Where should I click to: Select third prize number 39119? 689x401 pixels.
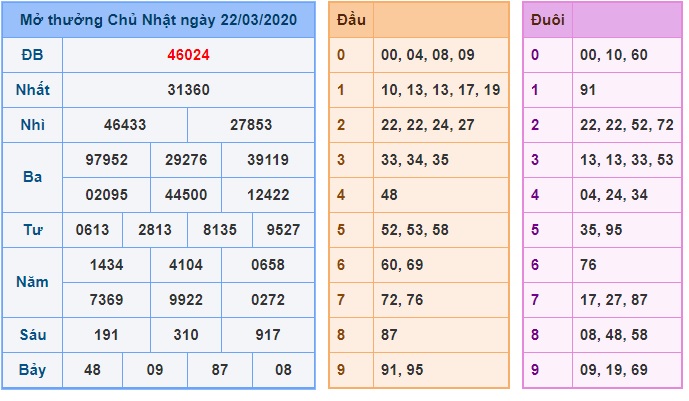pyautogui.click(x=268, y=160)
